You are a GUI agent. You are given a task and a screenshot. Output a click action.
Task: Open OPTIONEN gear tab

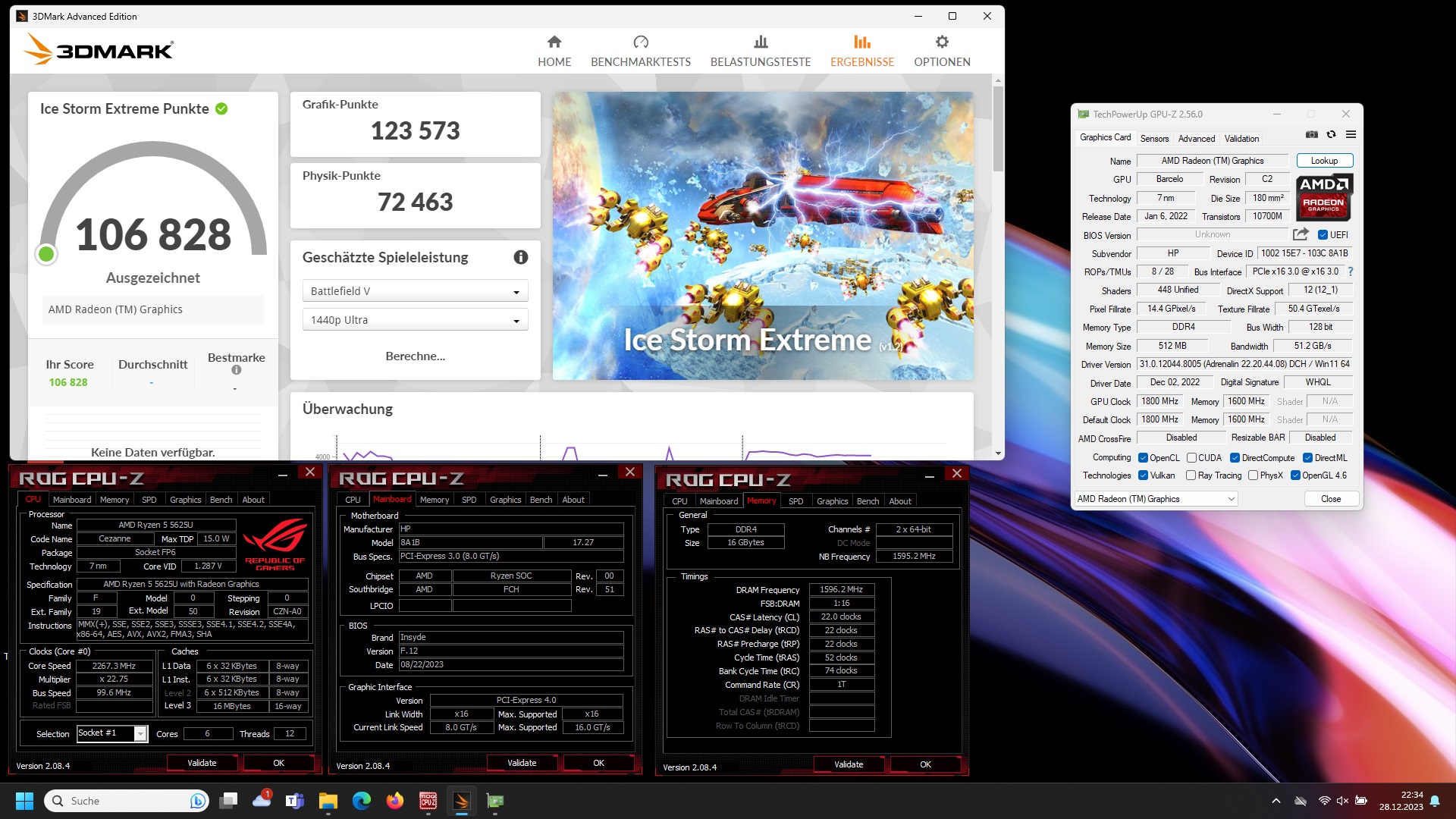[x=942, y=51]
